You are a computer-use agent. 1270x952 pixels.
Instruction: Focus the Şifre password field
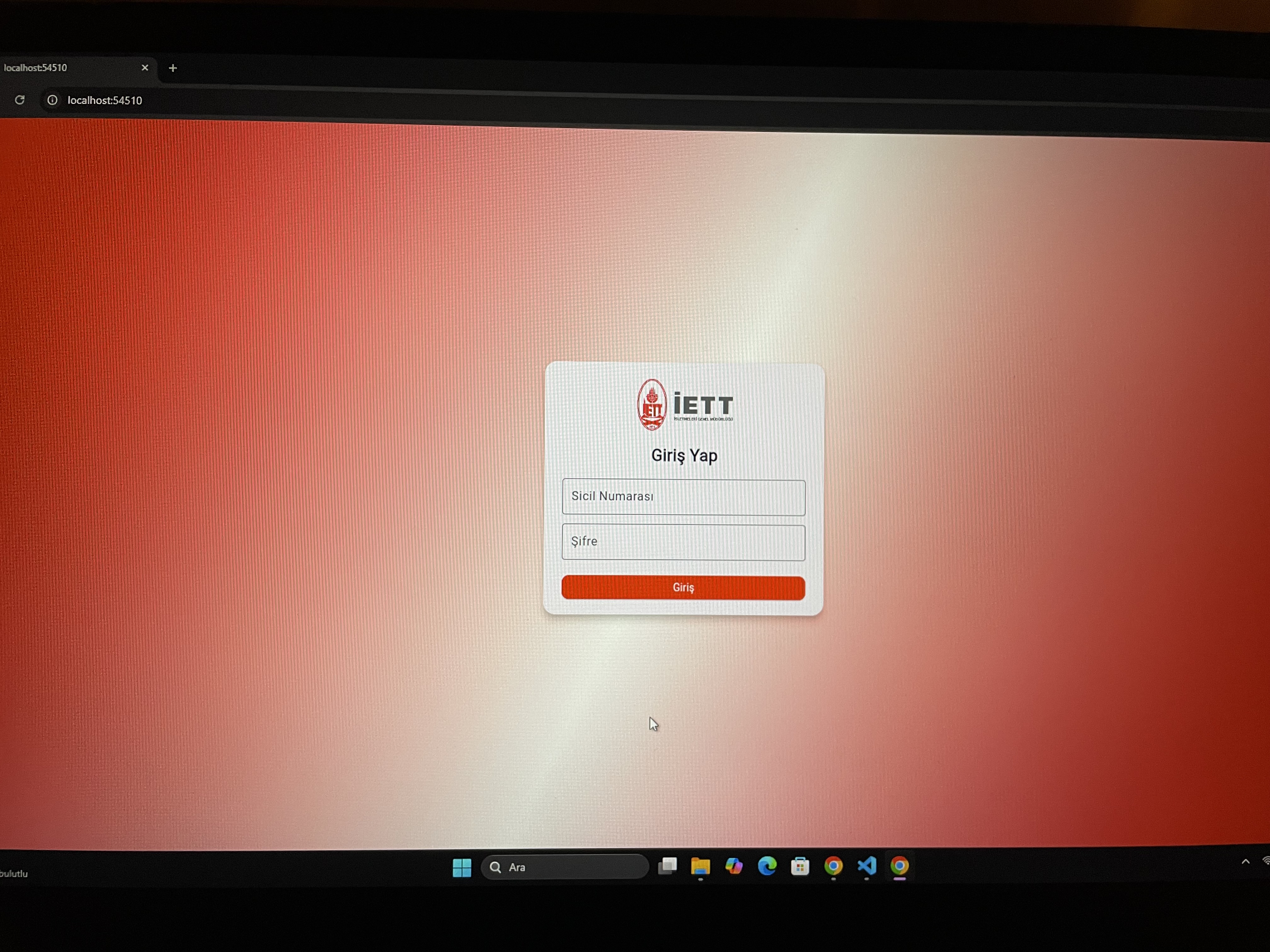pyautogui.click(x=683, y=542)
